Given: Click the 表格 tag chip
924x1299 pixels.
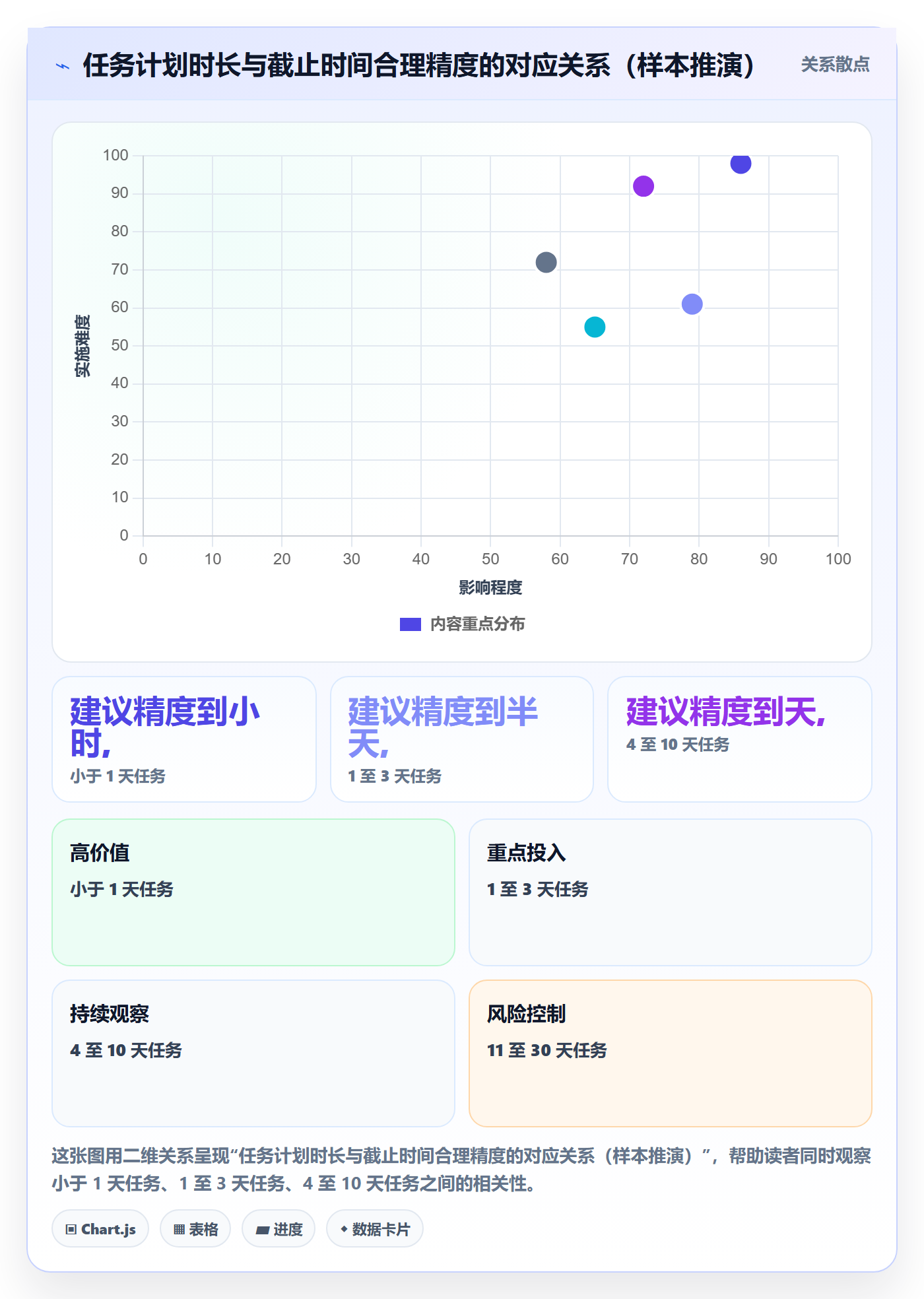Looking at the screenshot, I should point(195,1229).
